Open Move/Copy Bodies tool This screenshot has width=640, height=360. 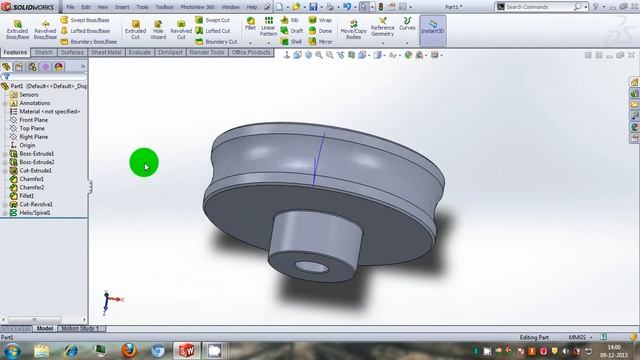(x=353, y=30)
